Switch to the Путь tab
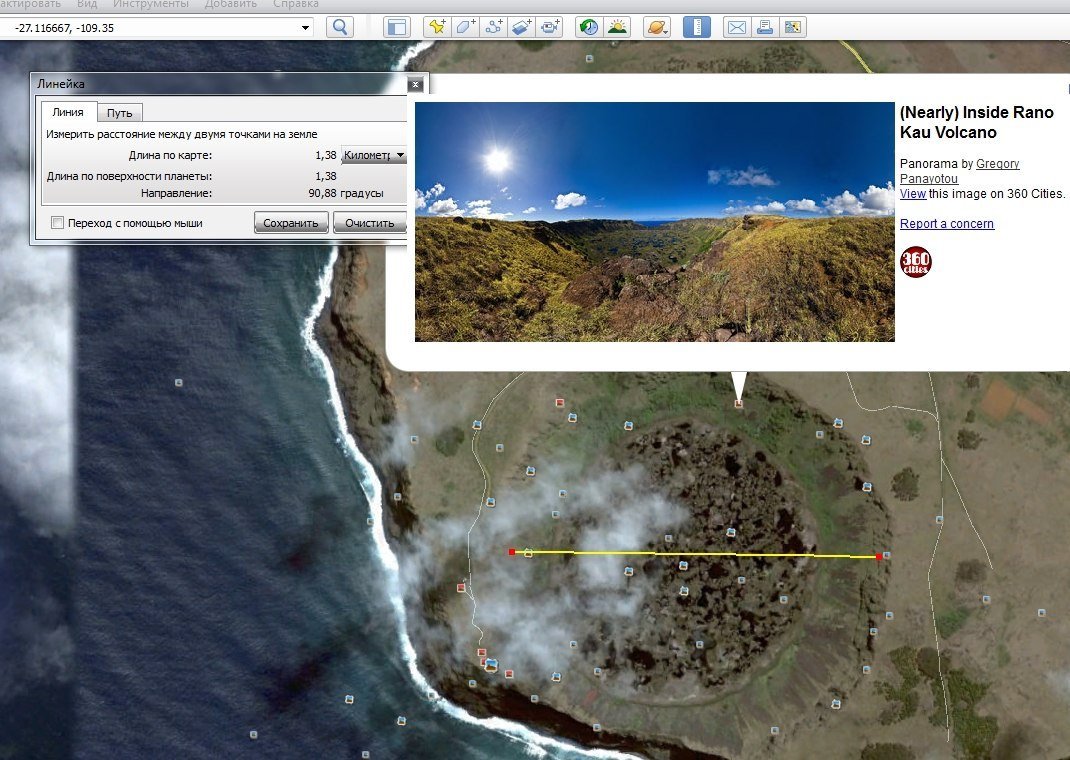This screenshot has height=760, width=1070. pos(119,113)
